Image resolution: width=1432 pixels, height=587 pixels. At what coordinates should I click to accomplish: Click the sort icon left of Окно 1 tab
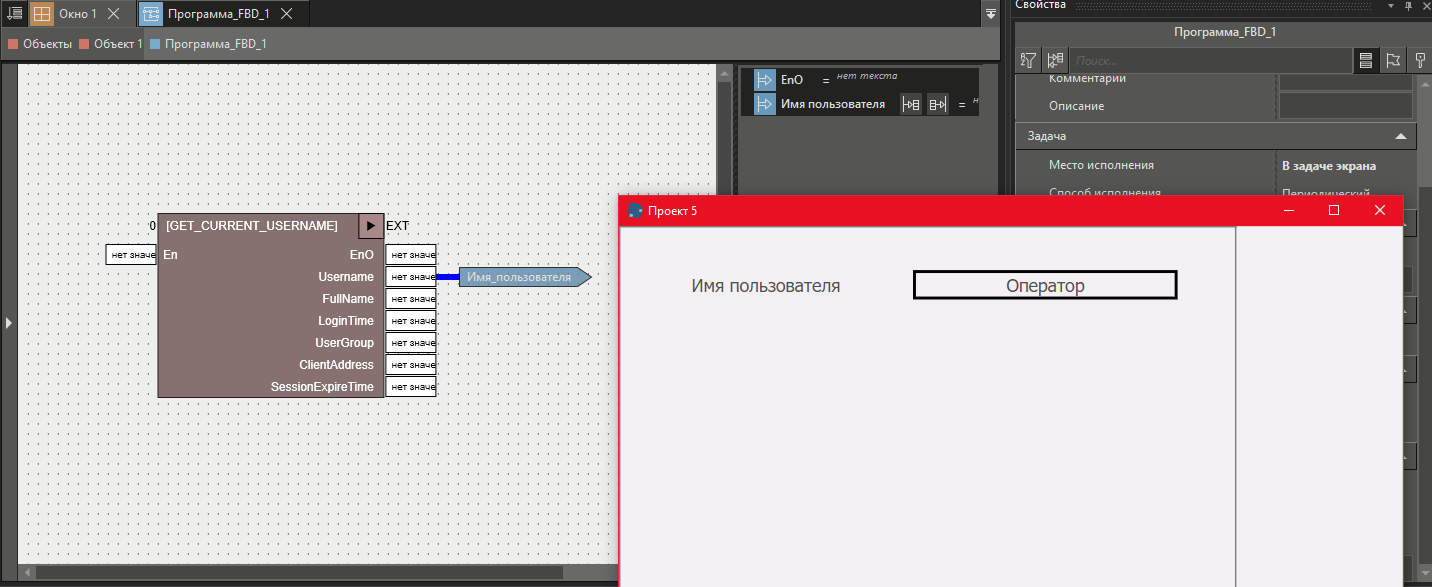pos(14,13)
